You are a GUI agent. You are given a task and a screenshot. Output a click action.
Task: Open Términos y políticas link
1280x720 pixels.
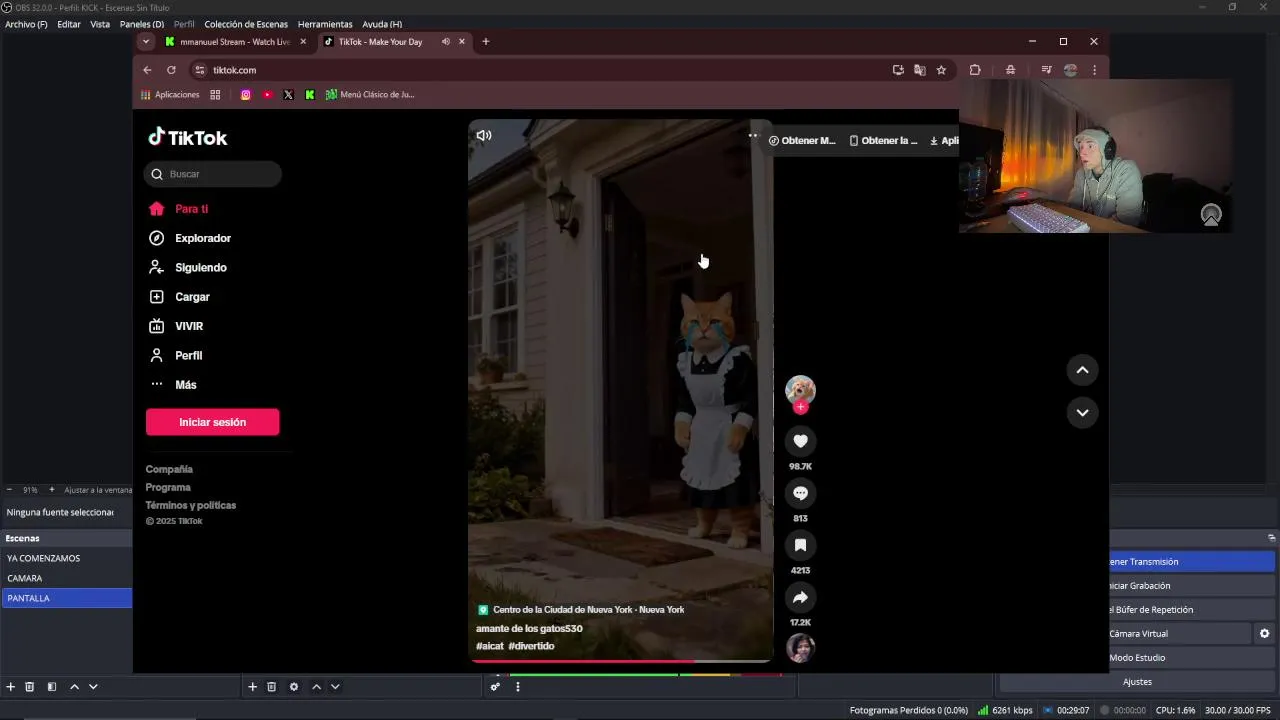[191, 505]
